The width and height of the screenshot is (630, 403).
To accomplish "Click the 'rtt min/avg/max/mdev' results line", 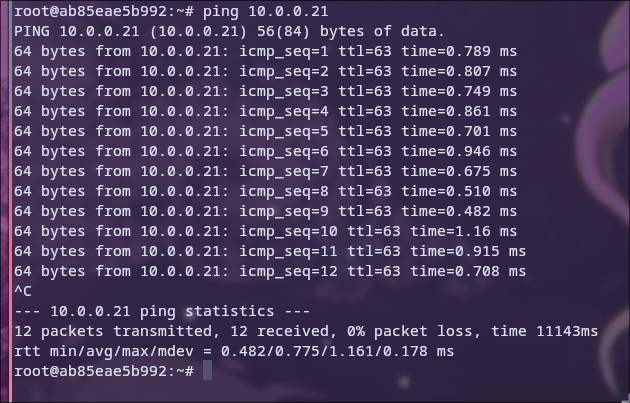I will pos(233,351).
